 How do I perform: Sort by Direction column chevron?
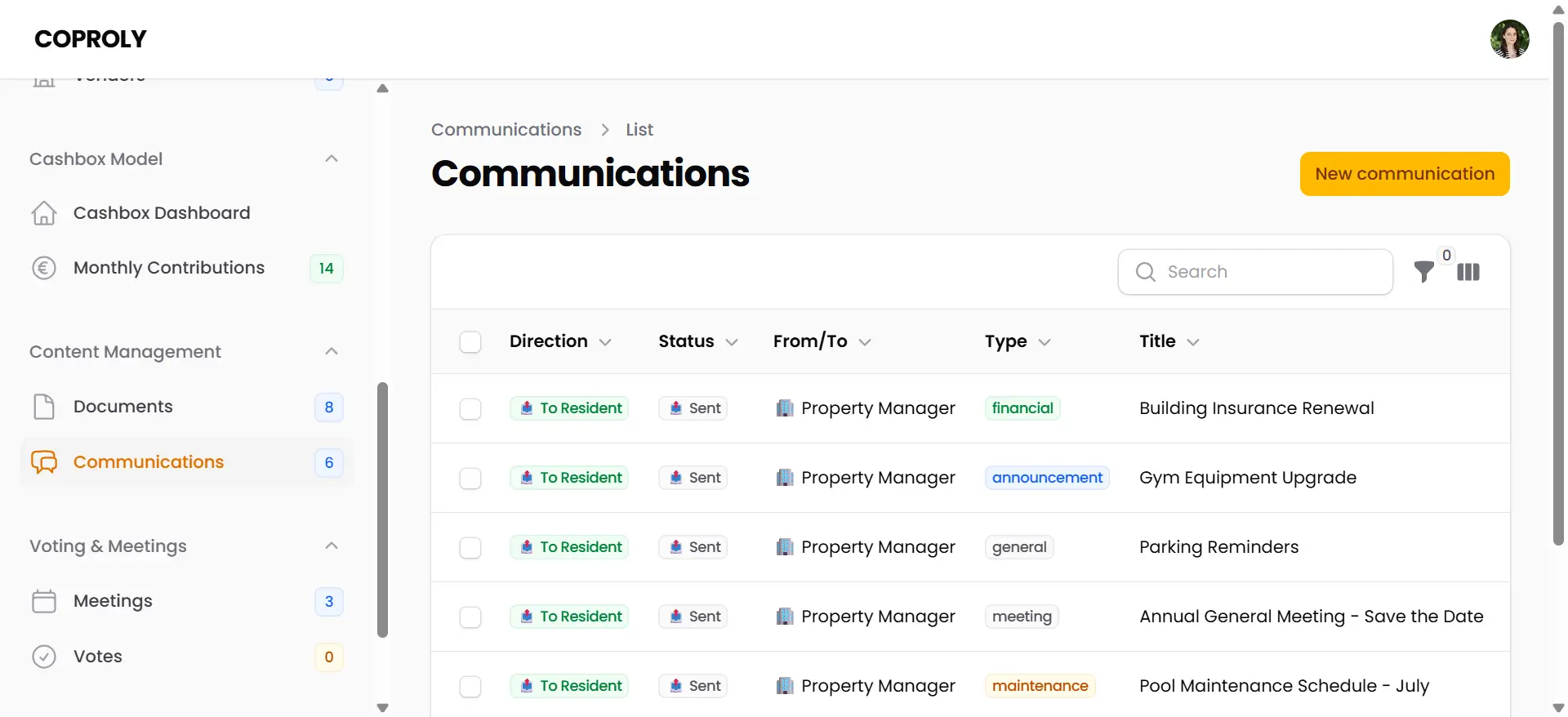[605, 342]
